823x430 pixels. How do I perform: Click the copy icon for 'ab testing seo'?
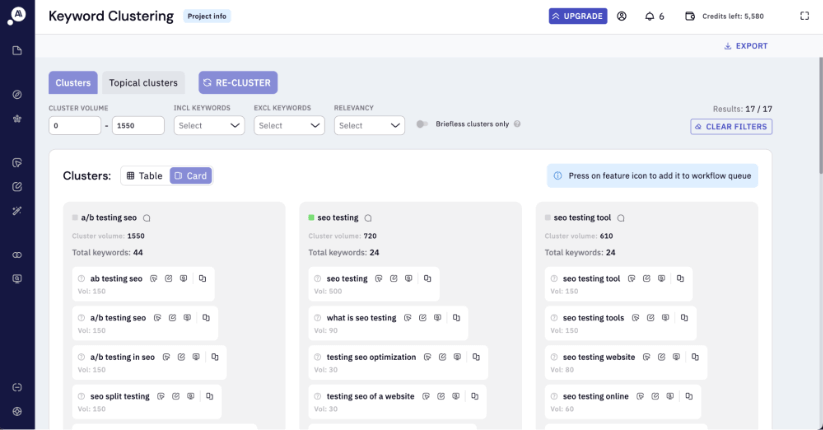pyautogui.click(x=202, y=279)
